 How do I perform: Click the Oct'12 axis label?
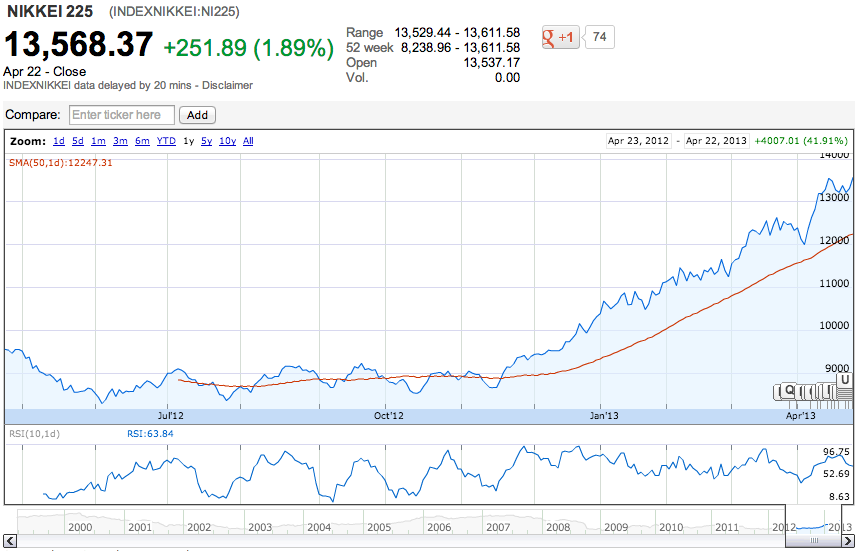[x=388, y=416]
